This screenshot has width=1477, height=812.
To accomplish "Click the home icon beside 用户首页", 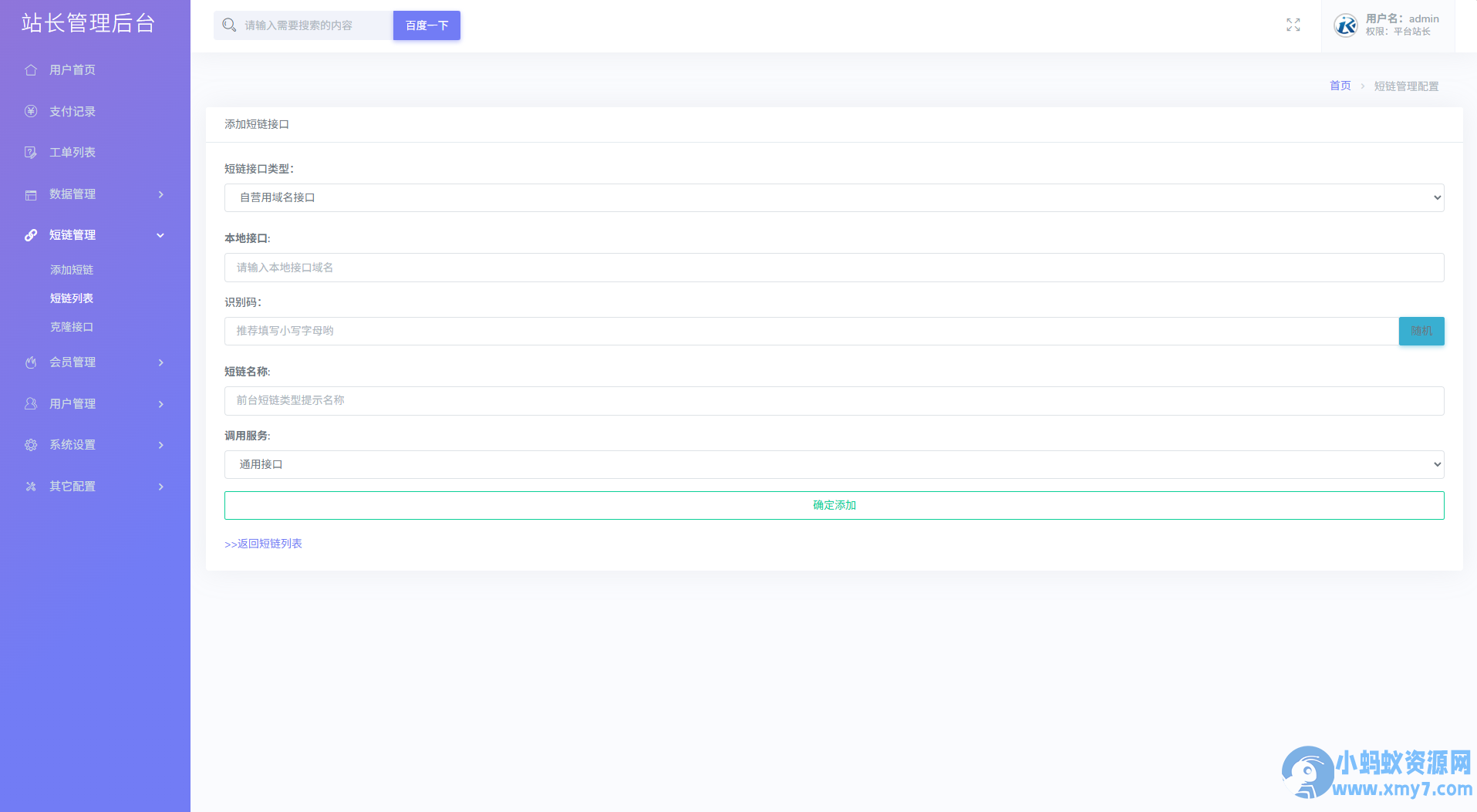I will (x=31, y=70).
